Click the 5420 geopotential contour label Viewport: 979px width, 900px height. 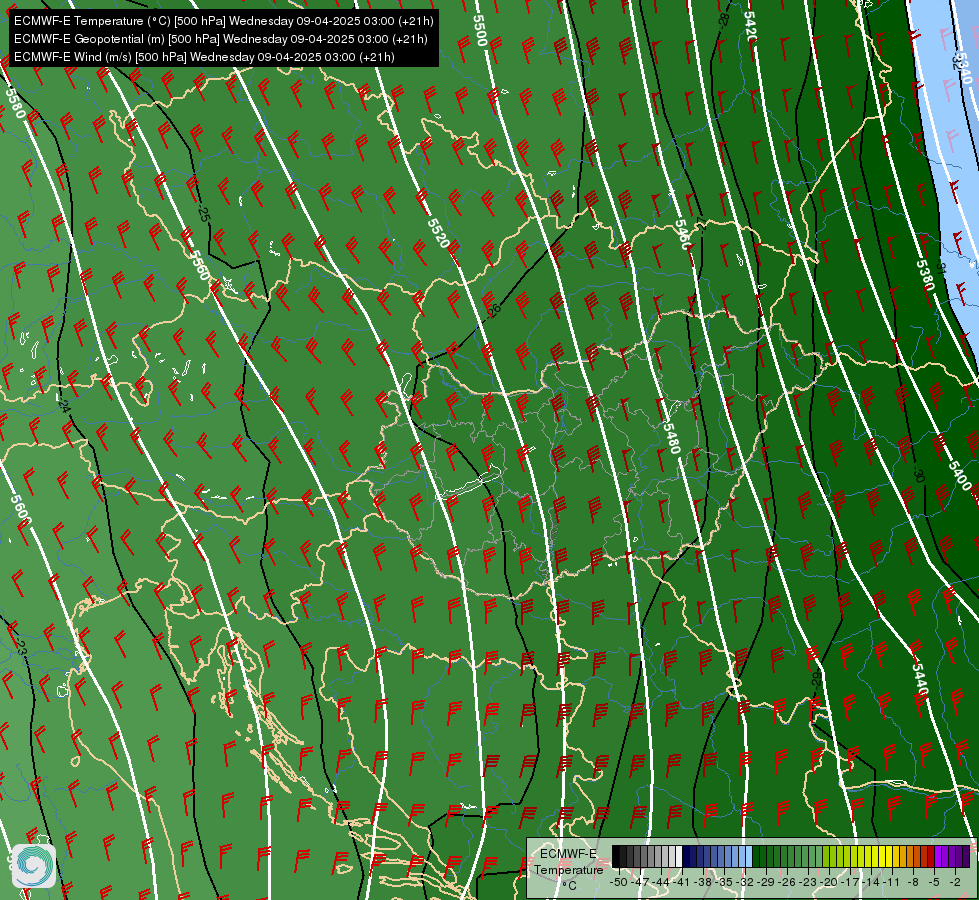(750, 27)
